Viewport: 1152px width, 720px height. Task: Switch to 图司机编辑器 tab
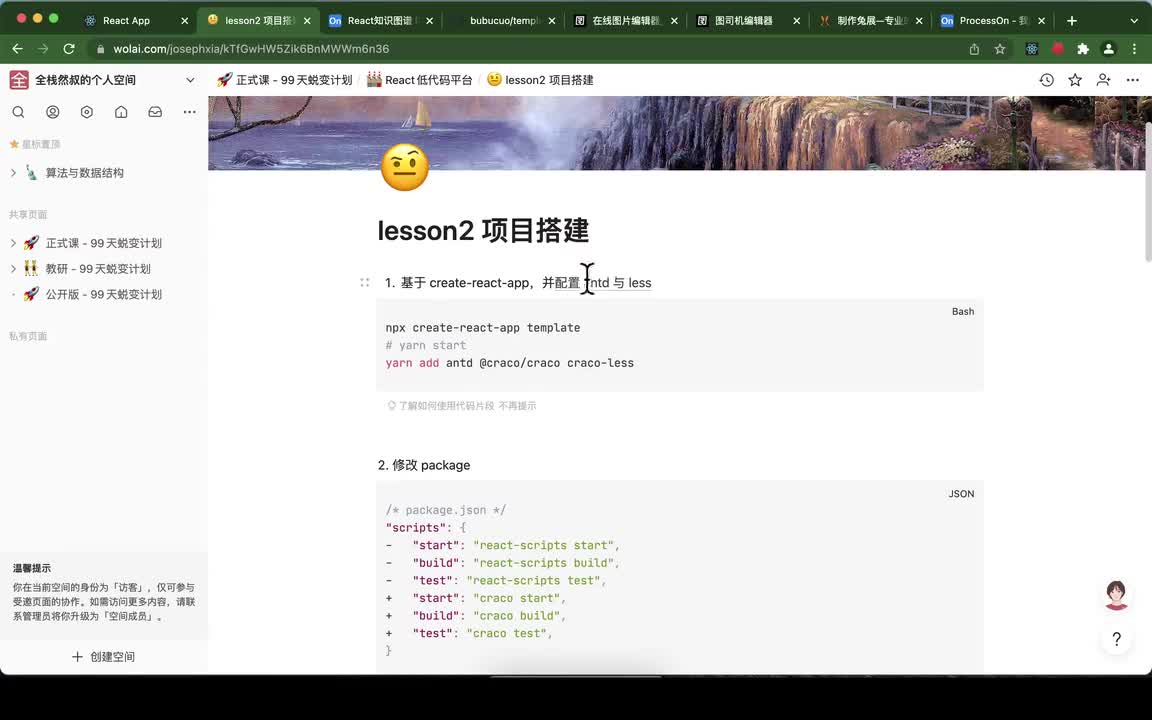pos(744,21)
